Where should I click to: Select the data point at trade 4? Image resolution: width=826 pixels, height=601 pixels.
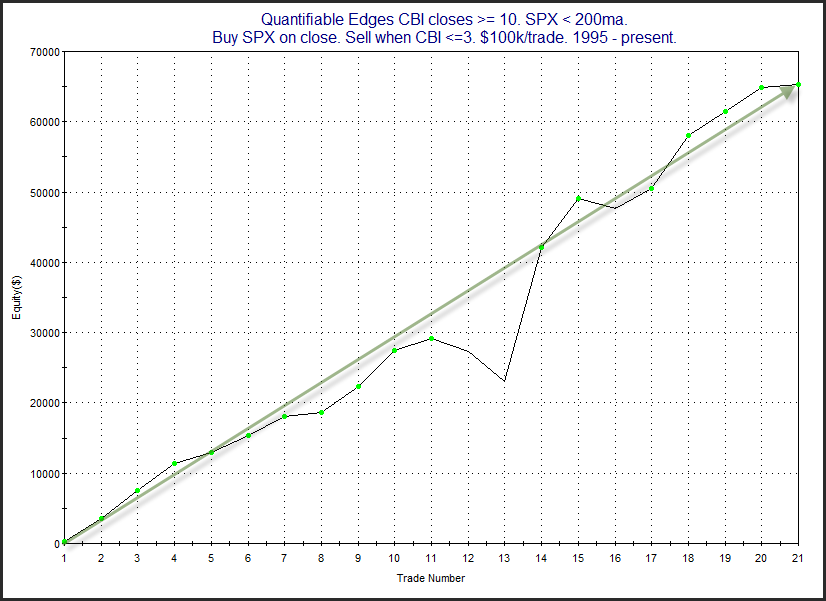tap(174, 464)
